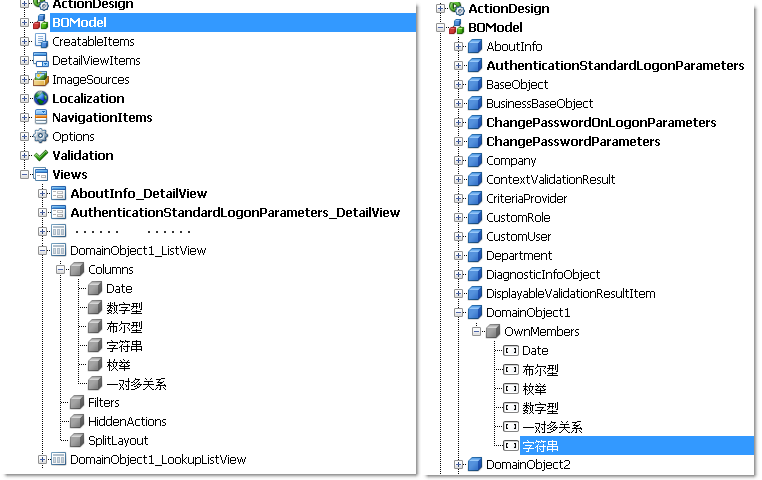Select AuthenticationStandardLogonParameters in right tree

[615, 66]
